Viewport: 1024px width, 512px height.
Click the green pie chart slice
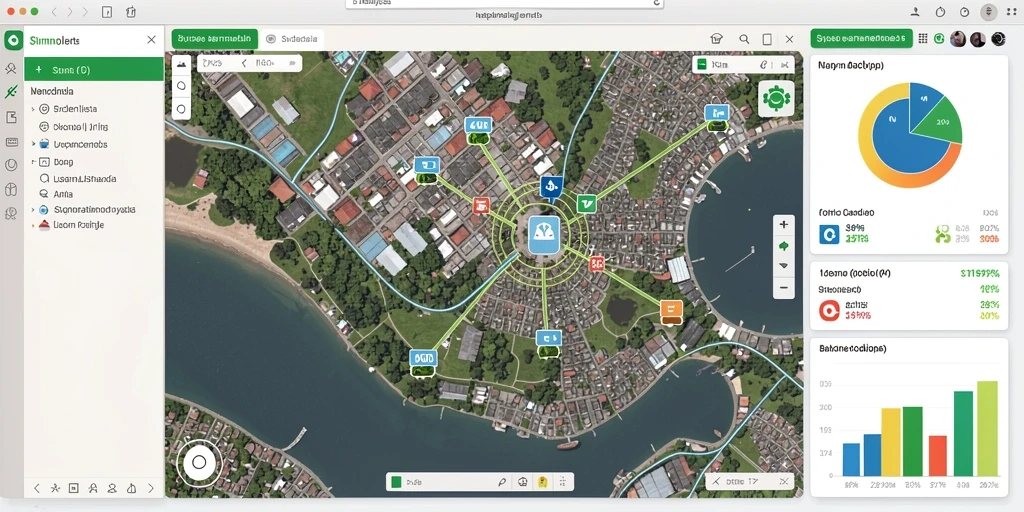coord(938,124)
